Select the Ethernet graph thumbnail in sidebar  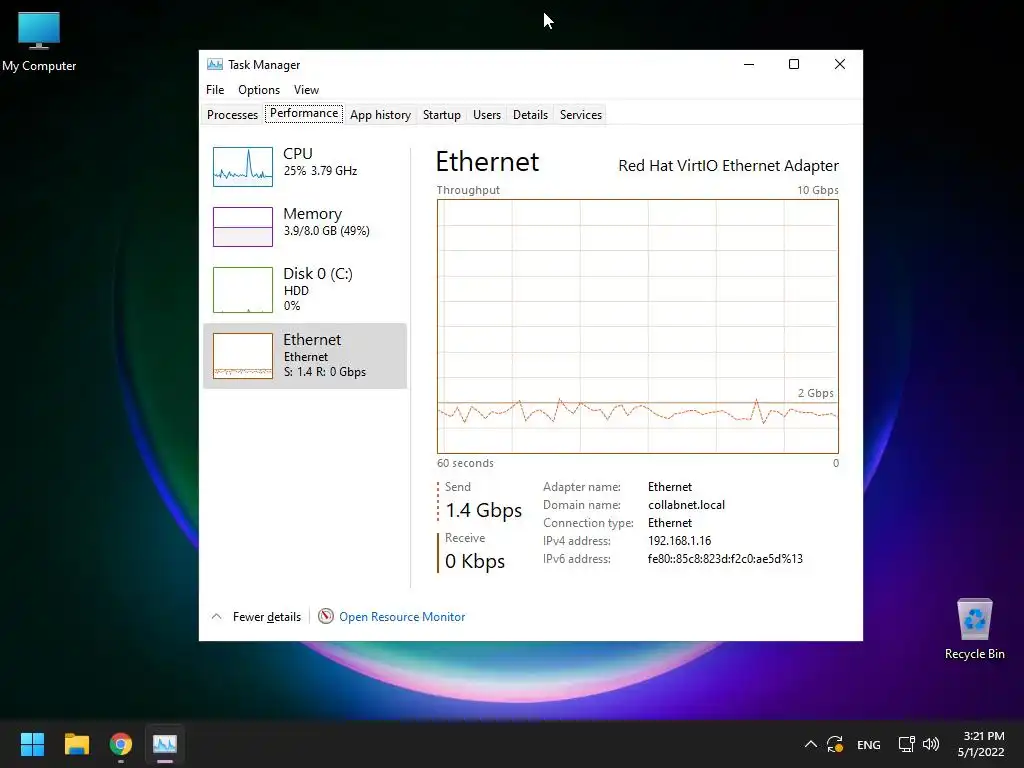click(243, 356)
